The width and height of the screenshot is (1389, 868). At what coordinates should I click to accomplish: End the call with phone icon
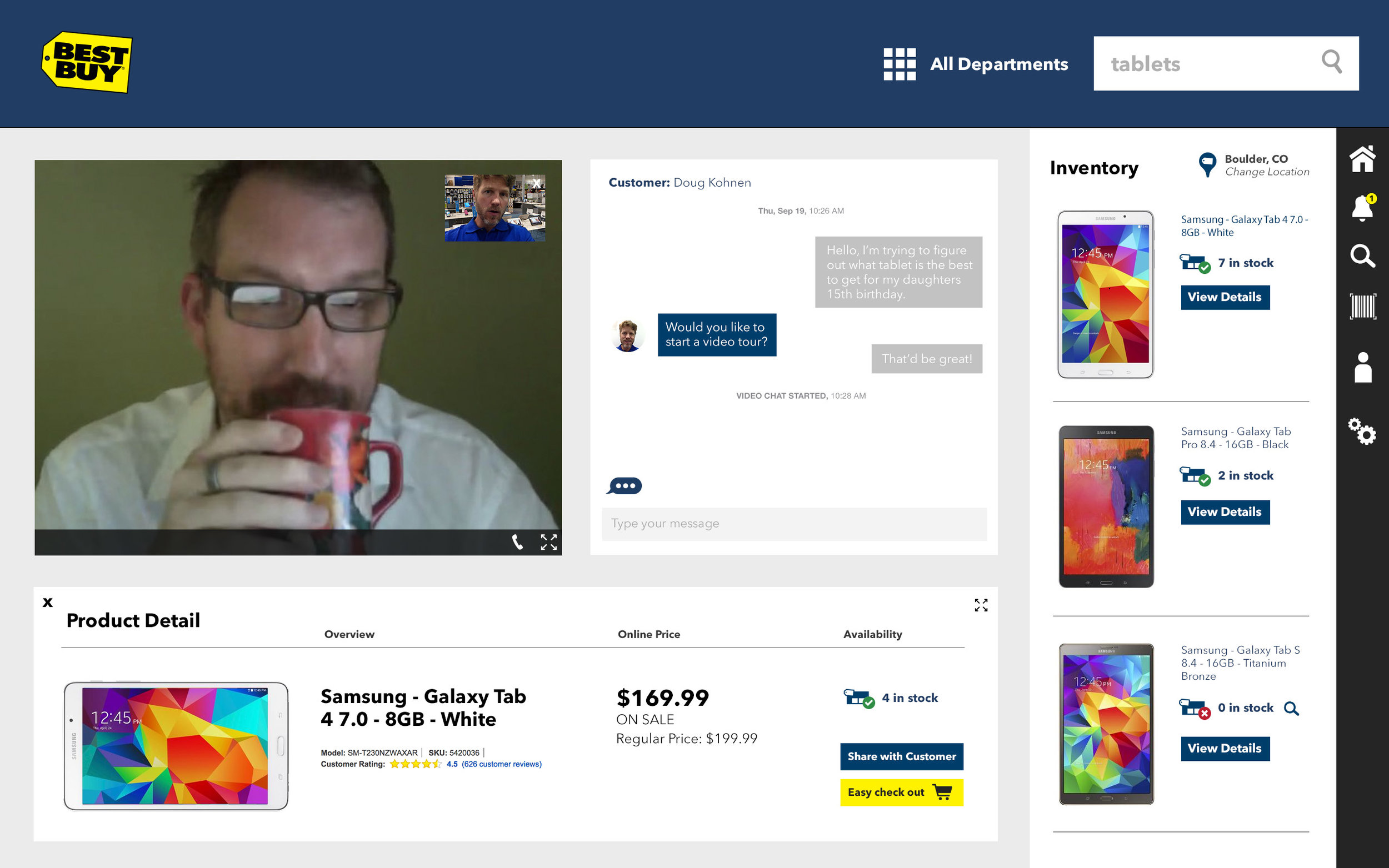coord(517,542)
